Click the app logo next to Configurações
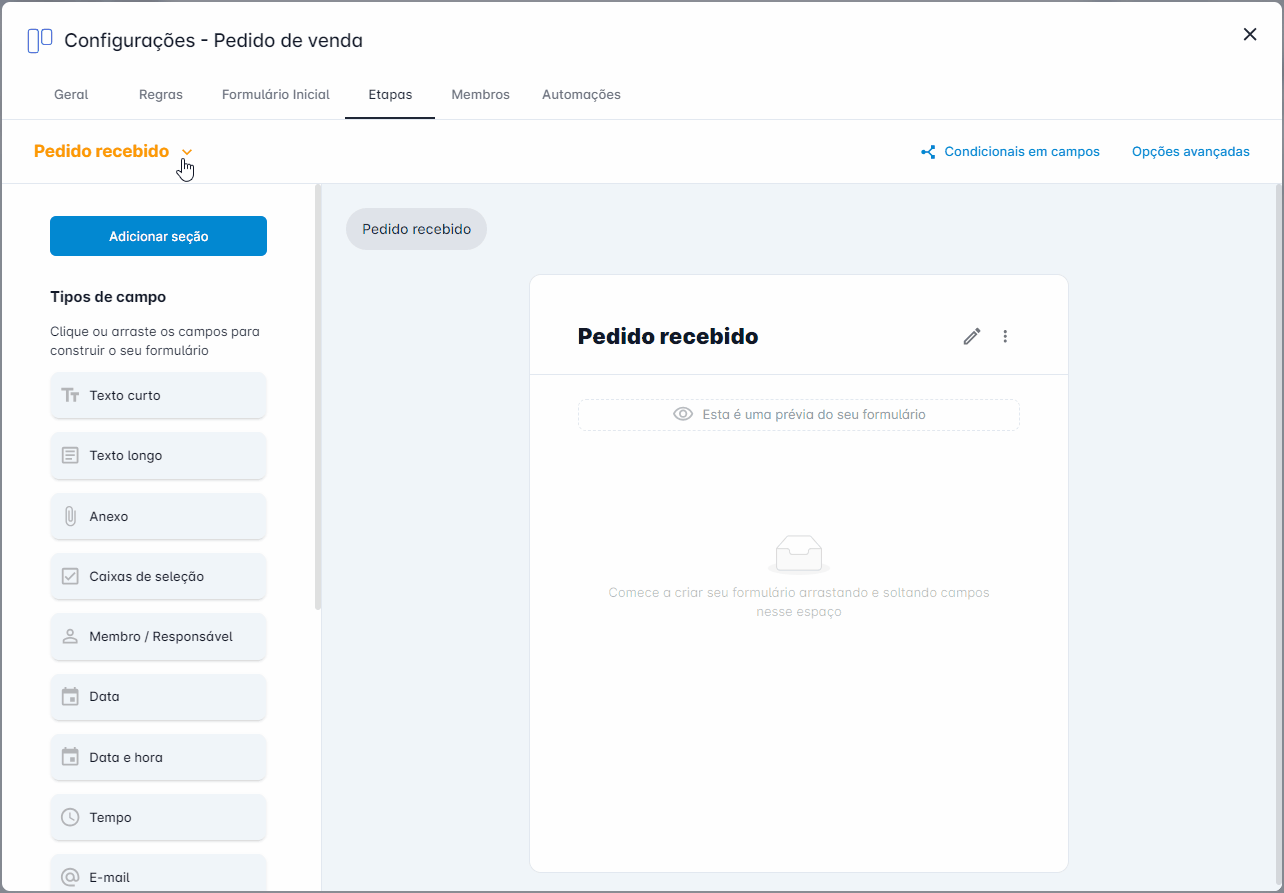This screenshot has width=1284, height=893. 40,41
